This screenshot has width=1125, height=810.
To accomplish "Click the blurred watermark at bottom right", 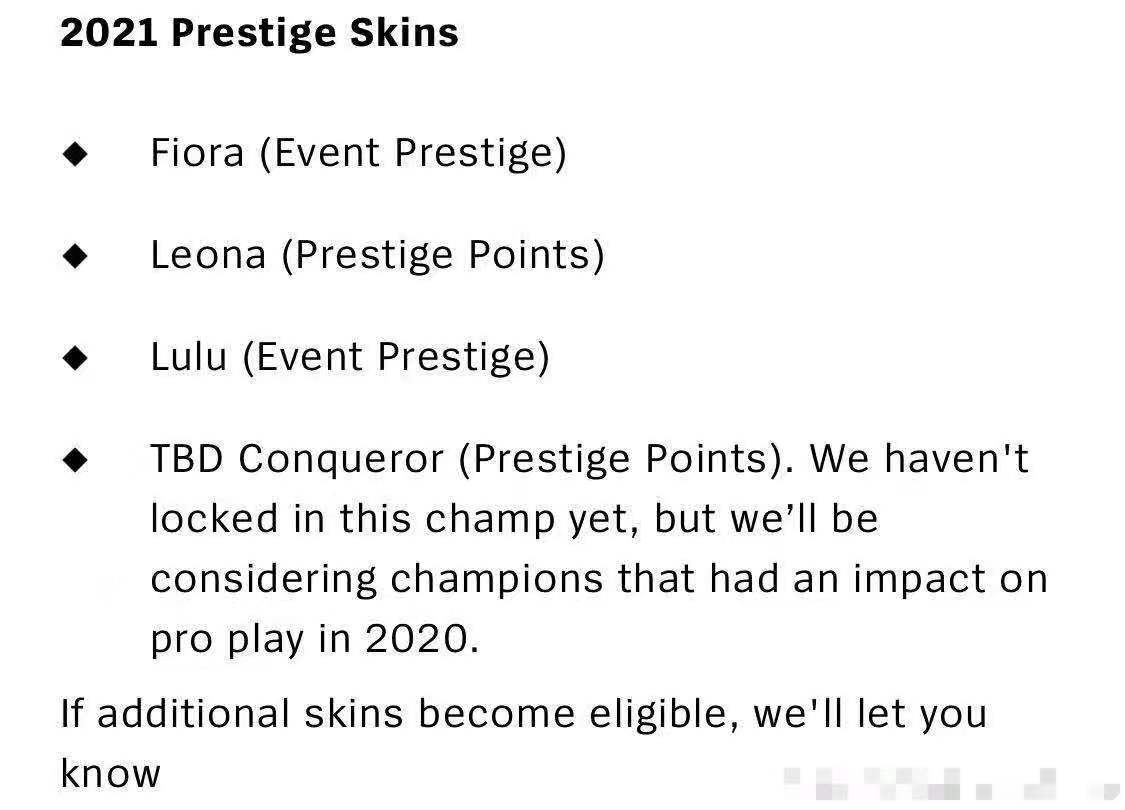I will tap(920, 781).
